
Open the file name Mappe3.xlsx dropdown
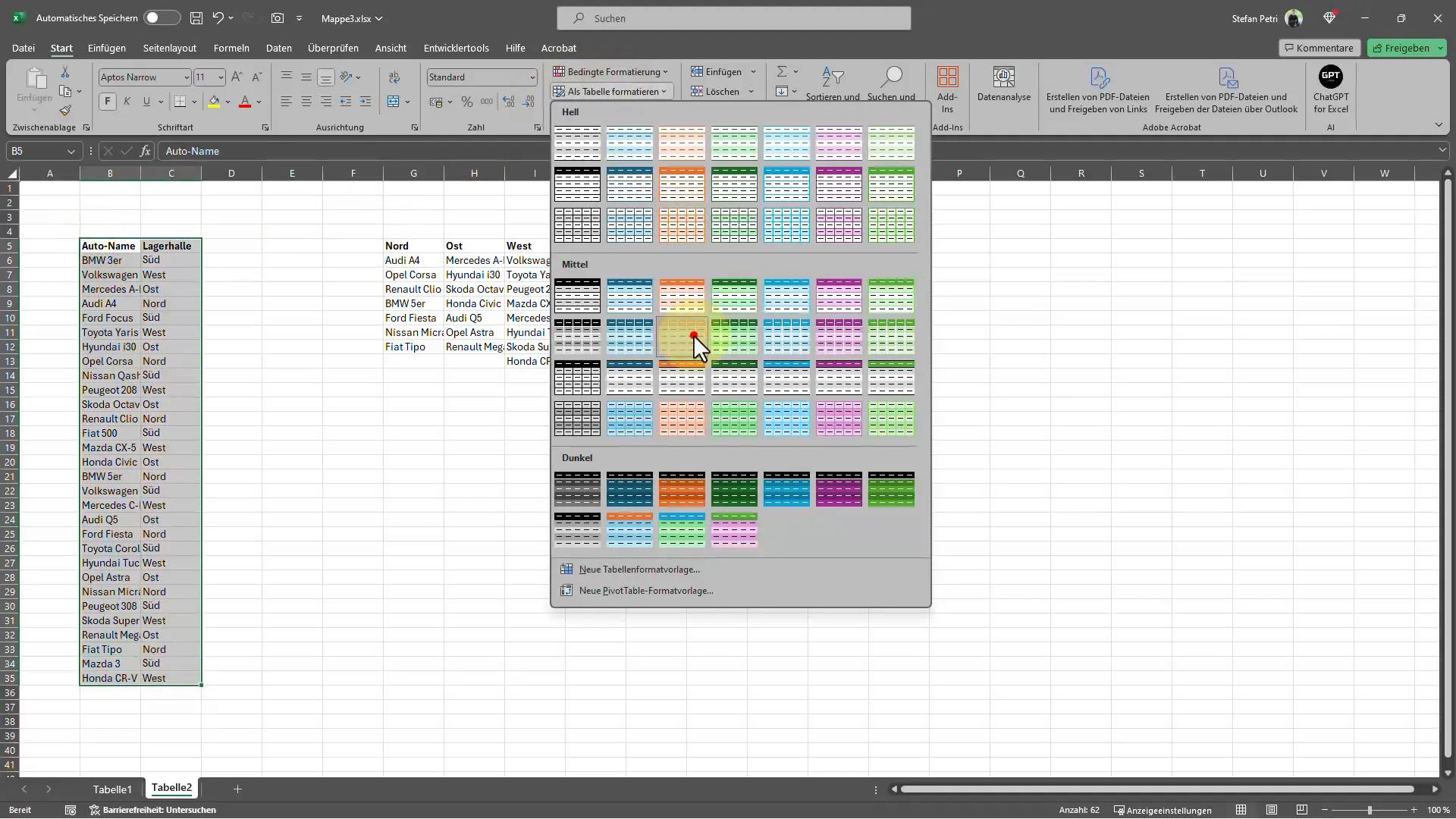[352, 18]
